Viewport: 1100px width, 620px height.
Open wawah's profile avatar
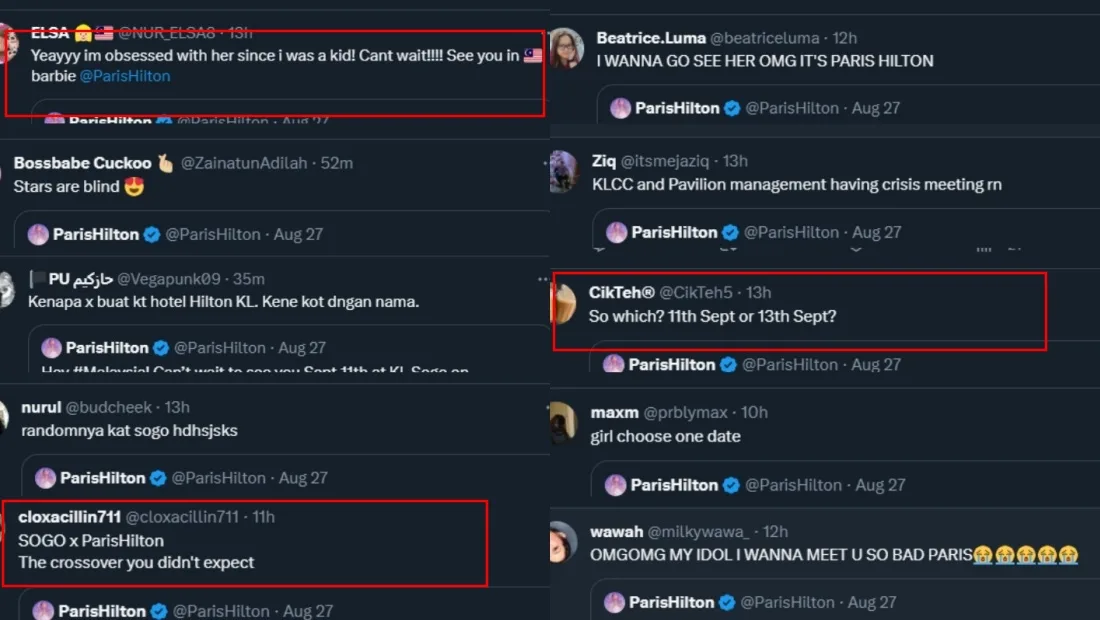563,542
